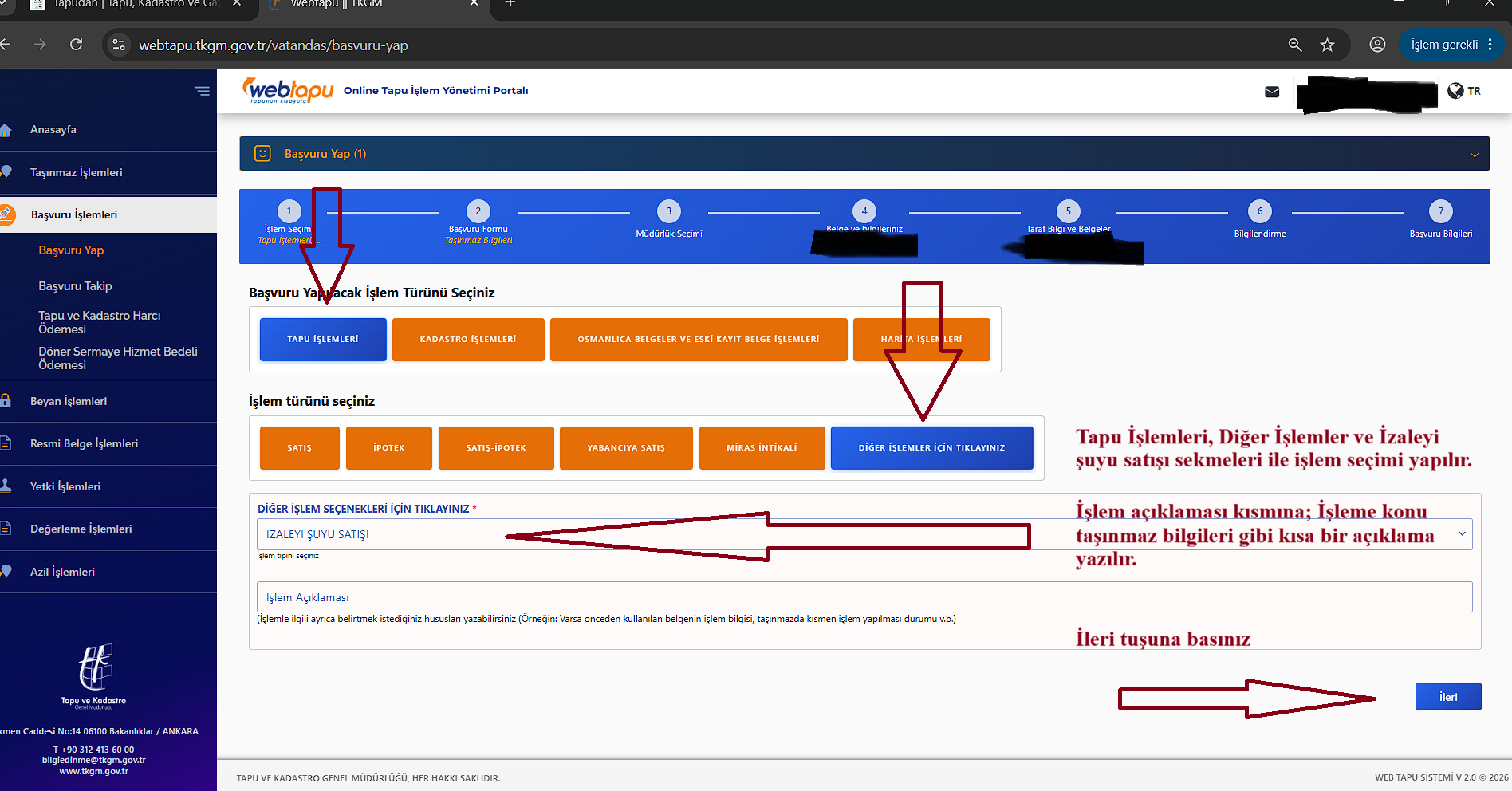
Task: Jump to step 5 circle in wizard
Action: (1069, 211)
